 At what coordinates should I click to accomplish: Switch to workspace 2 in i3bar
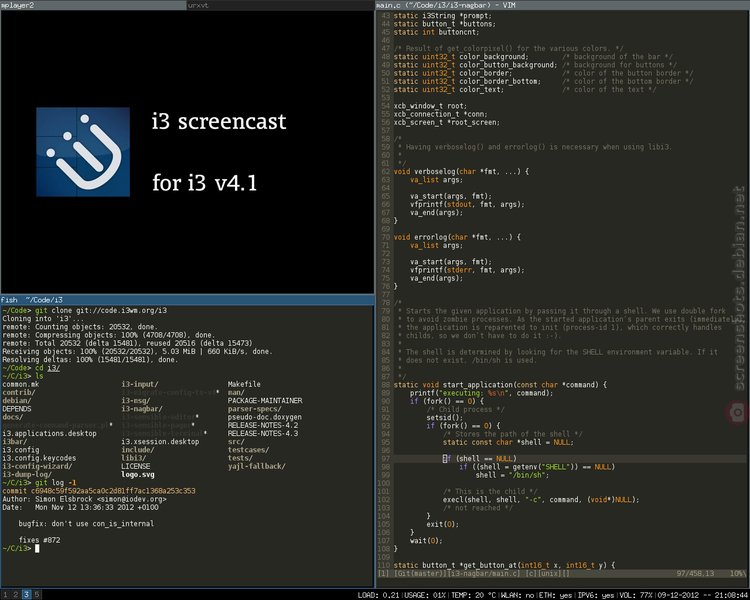click(16, 594)
